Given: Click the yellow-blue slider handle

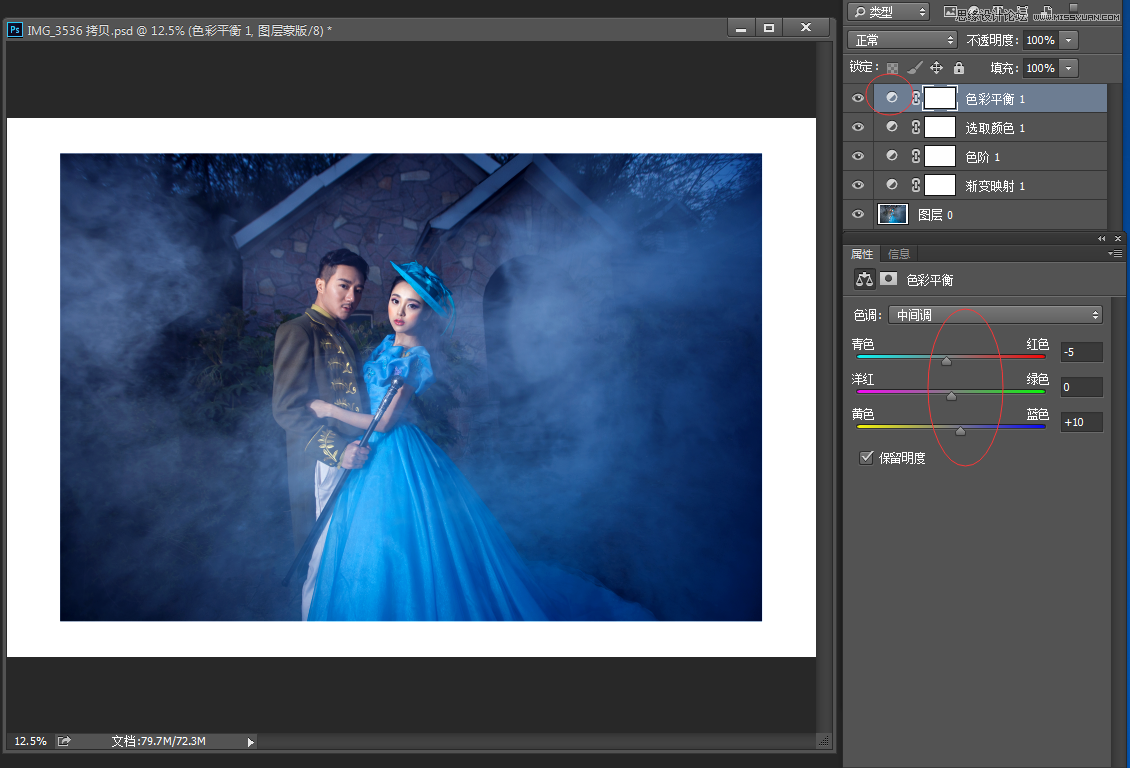Looking at the screenshot, I should tap(960, 432).
